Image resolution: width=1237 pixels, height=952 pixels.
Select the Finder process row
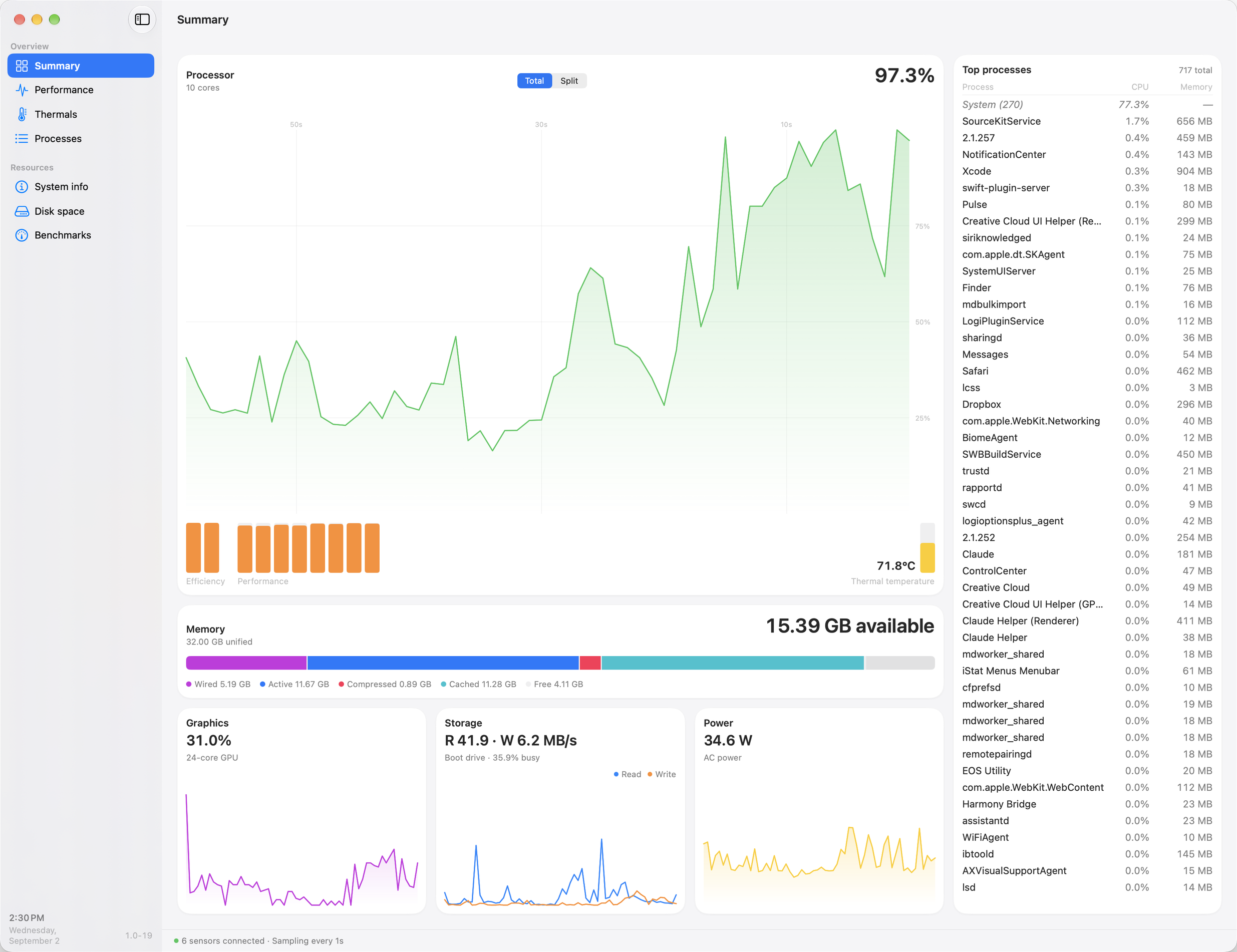pos(1087,287)
